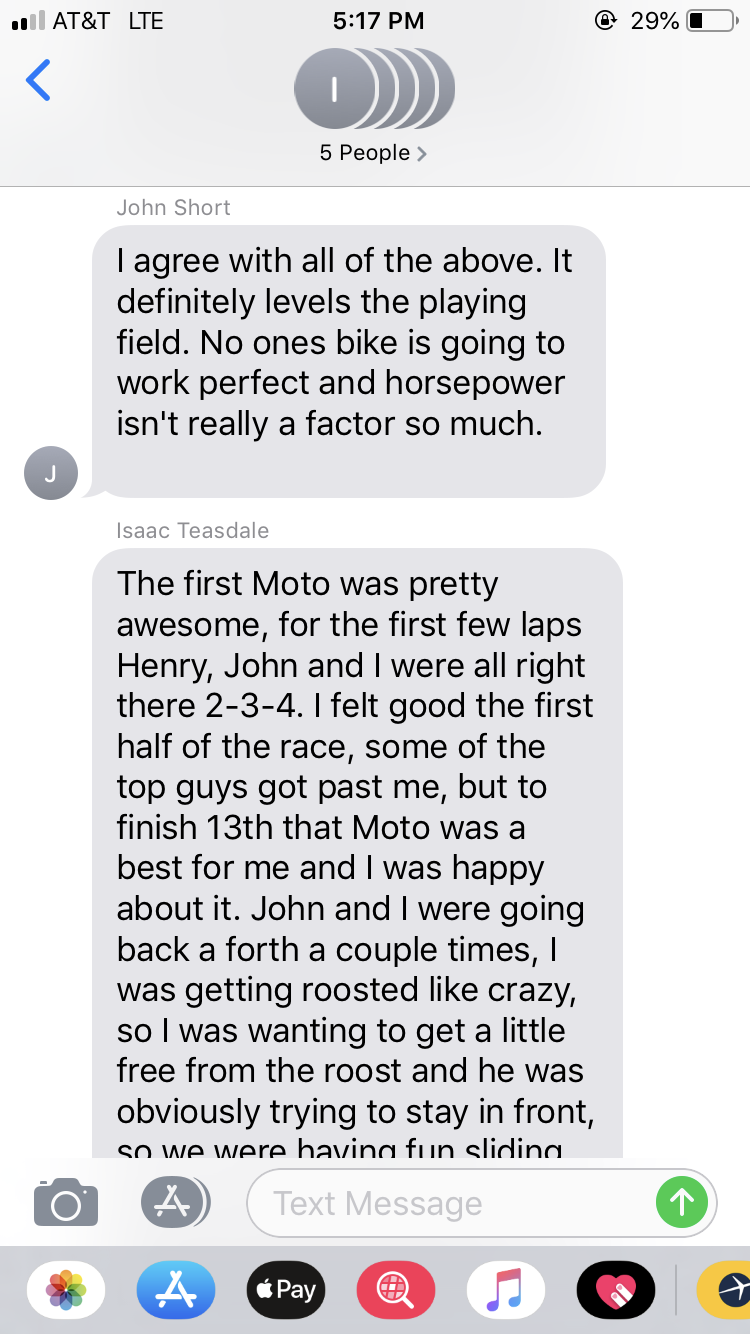Open the red globe image search app
Image resolution: width=750 pixels, height=1334 pixels.
396,1290
